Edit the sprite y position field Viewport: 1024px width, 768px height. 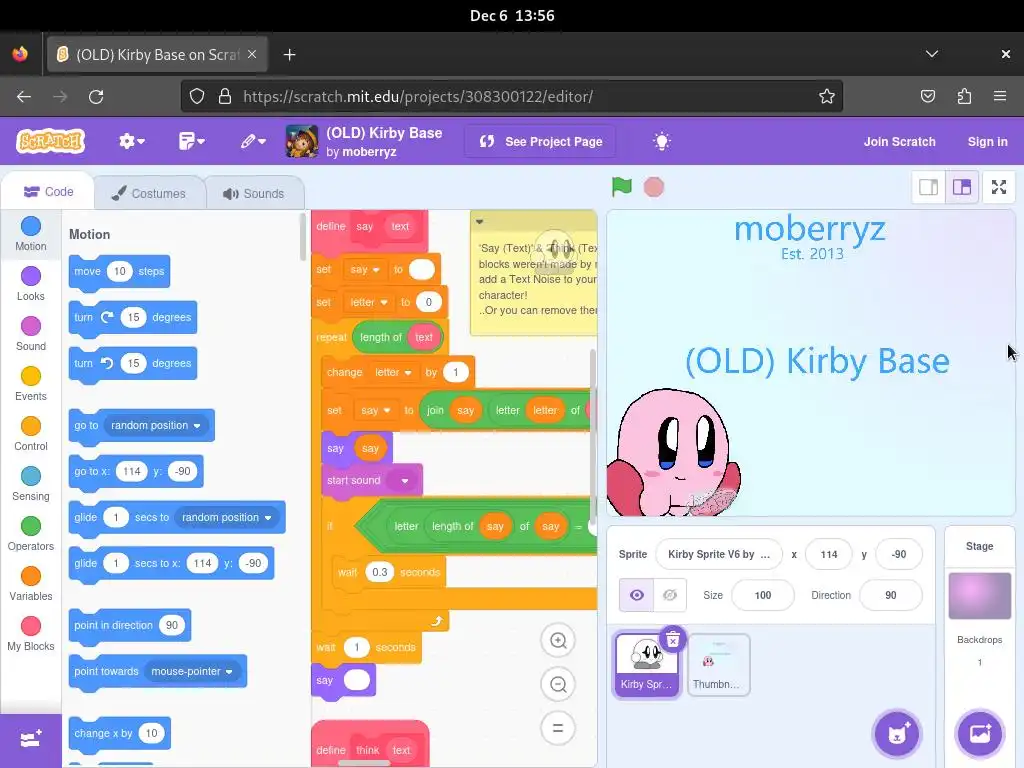click(x=899, y=554)
